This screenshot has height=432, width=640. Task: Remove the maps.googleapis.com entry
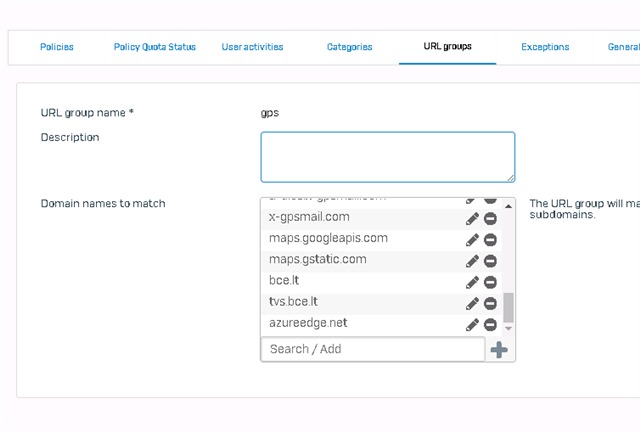click(x=490, y=240)
